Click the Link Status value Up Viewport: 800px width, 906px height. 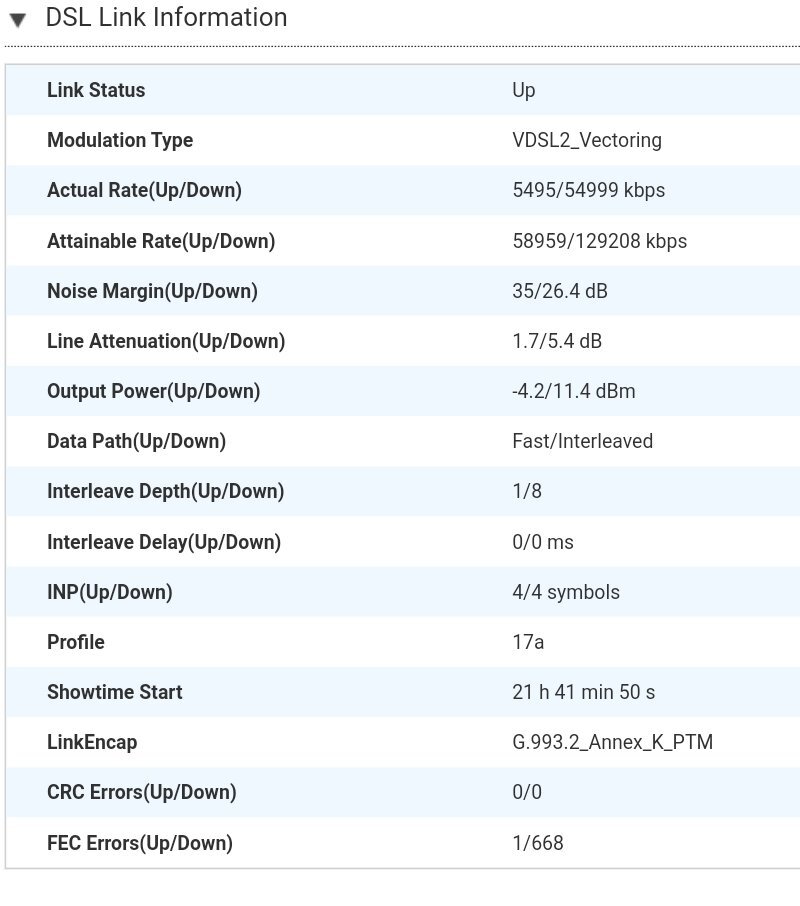pyautogui.click(x=523, y=91)
